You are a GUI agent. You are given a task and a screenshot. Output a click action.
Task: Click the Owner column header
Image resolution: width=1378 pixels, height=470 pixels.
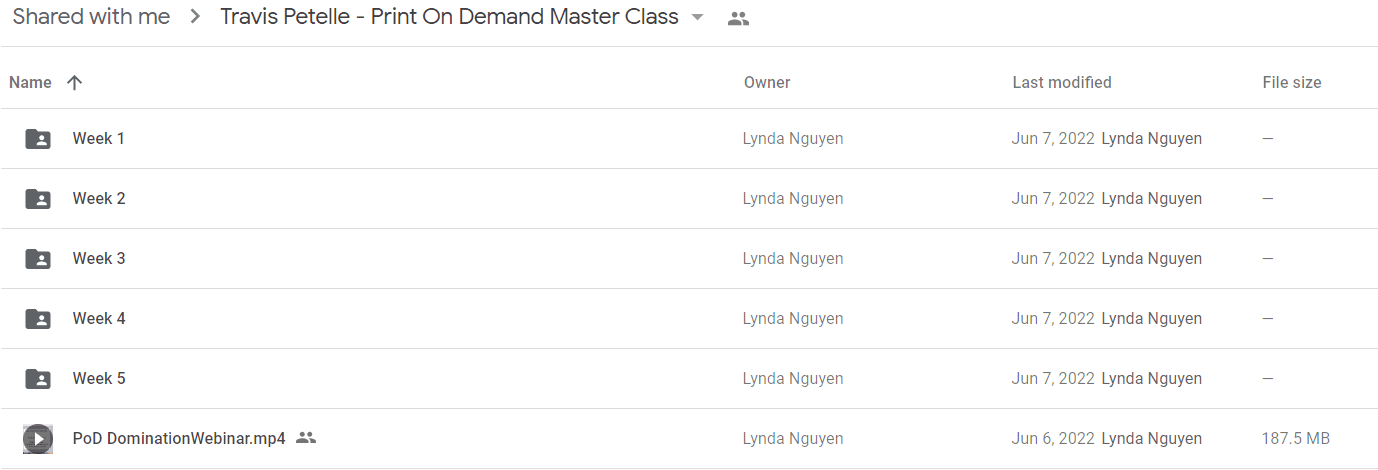[767, 83]
